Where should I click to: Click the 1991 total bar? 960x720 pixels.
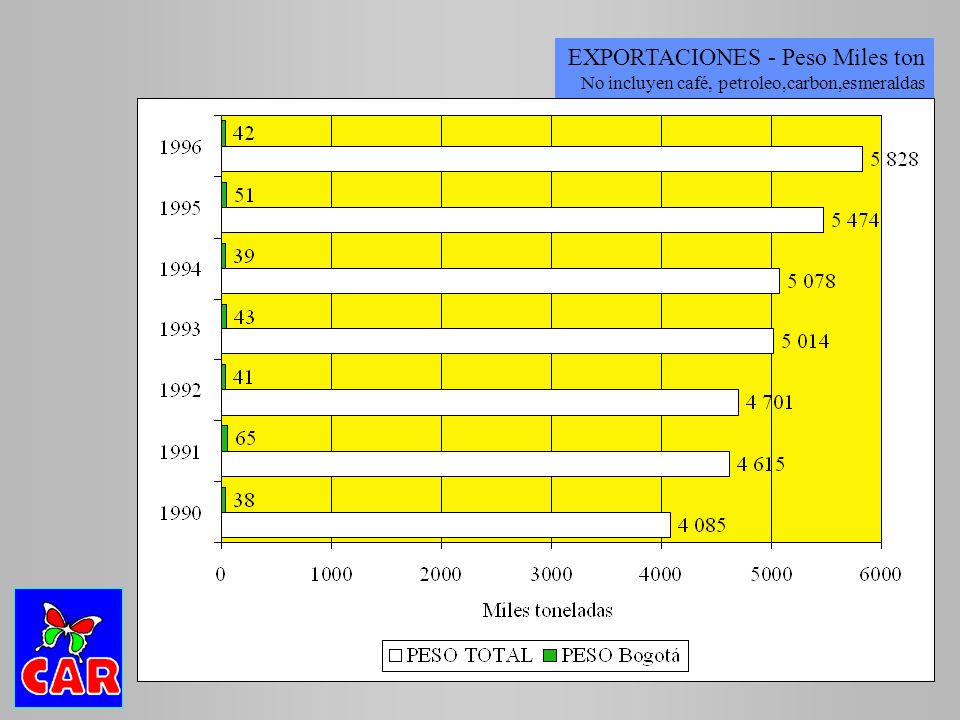pos(475,464)
